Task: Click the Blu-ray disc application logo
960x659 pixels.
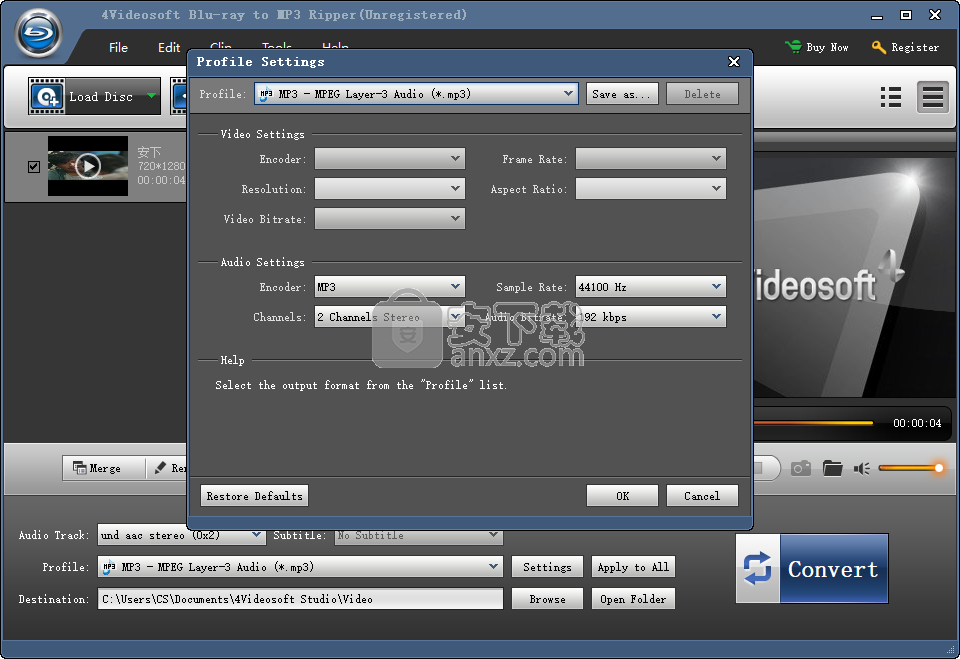Action: (39, 33)
